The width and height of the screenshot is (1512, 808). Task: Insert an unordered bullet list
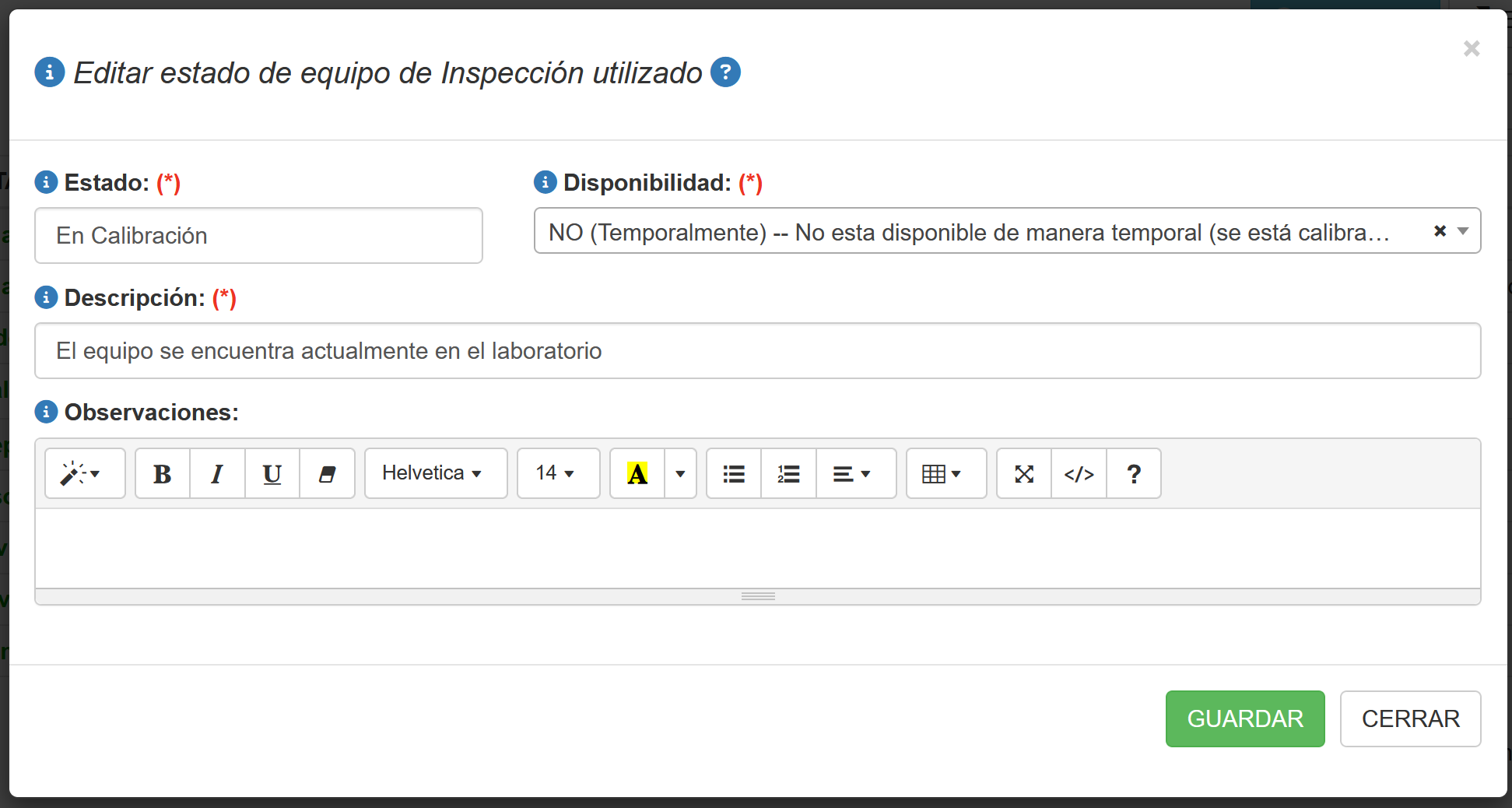click(733, 473)
